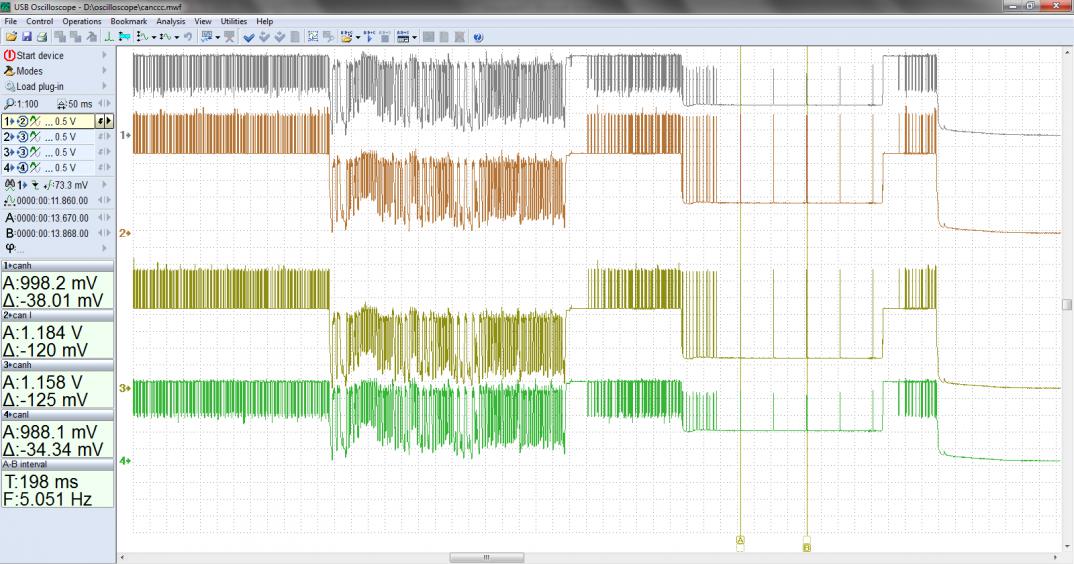Expand the Modes submenu arrow

click(x=103, y=71)
